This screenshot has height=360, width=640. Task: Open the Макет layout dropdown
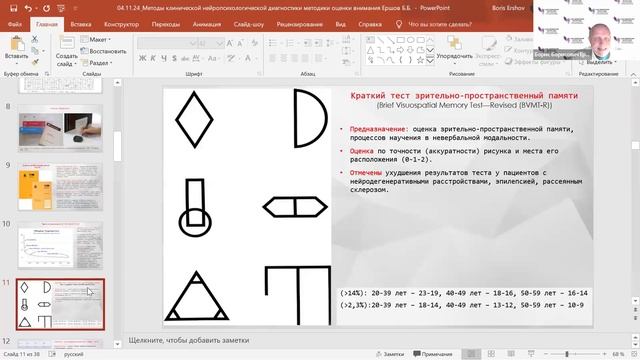click(96, 40)
